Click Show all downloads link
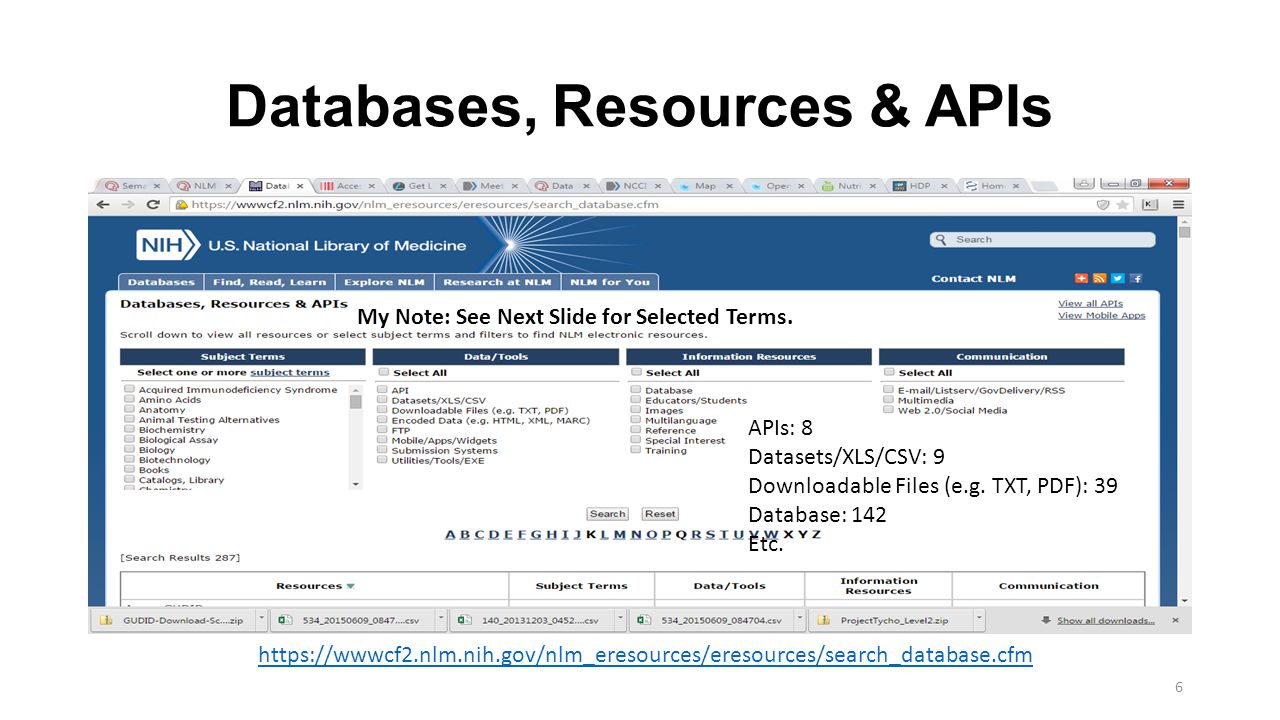This screenshot has width=1280, height=720. 1105,620
